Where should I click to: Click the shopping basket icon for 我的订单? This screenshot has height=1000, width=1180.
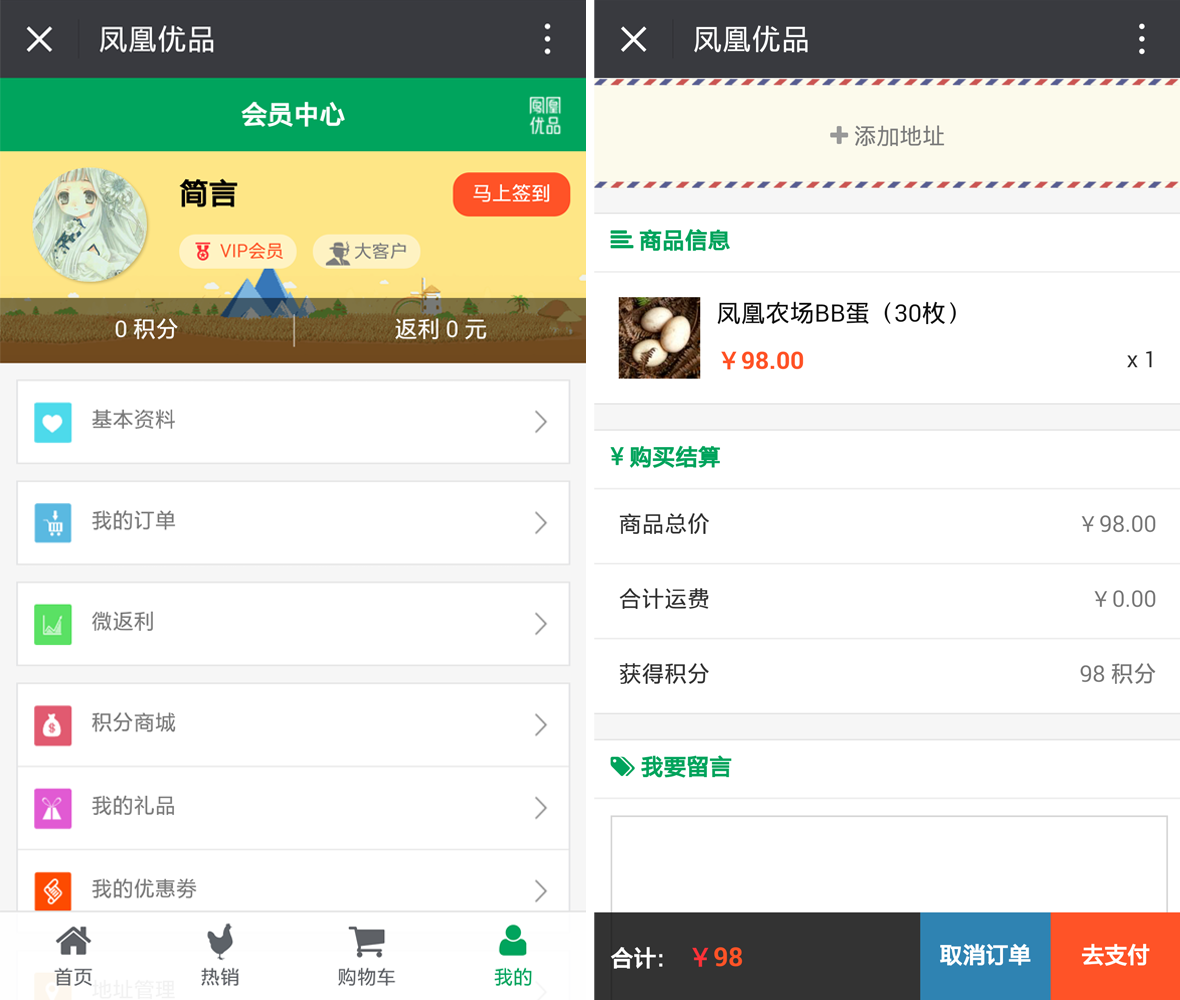(x=53, y=523)
